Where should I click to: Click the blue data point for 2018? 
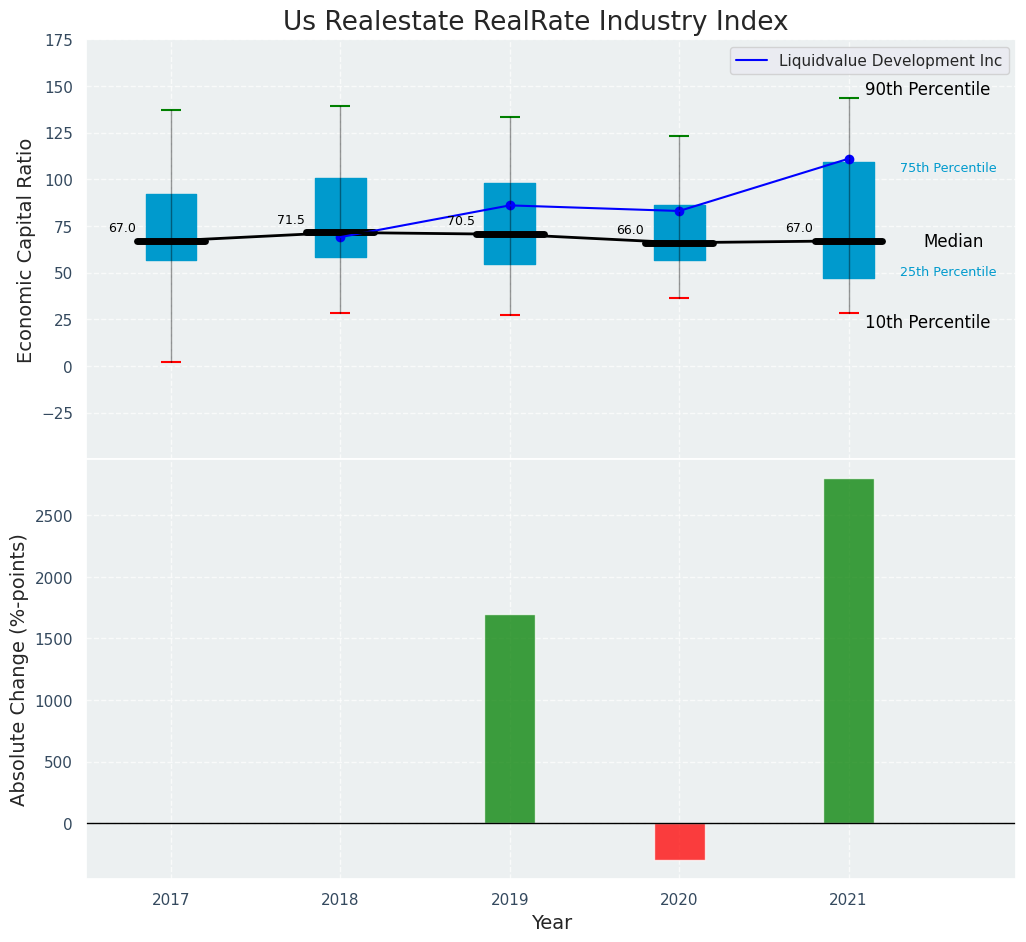340,237
